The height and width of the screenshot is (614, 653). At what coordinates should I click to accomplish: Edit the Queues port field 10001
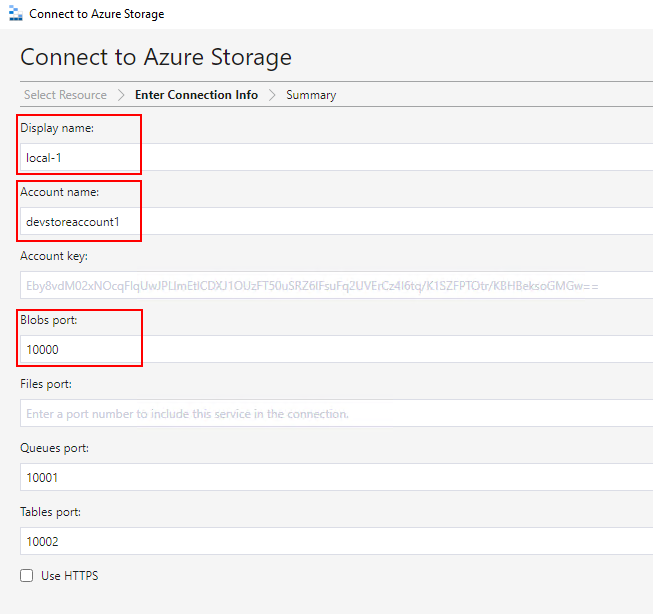(x=336, y=477)
